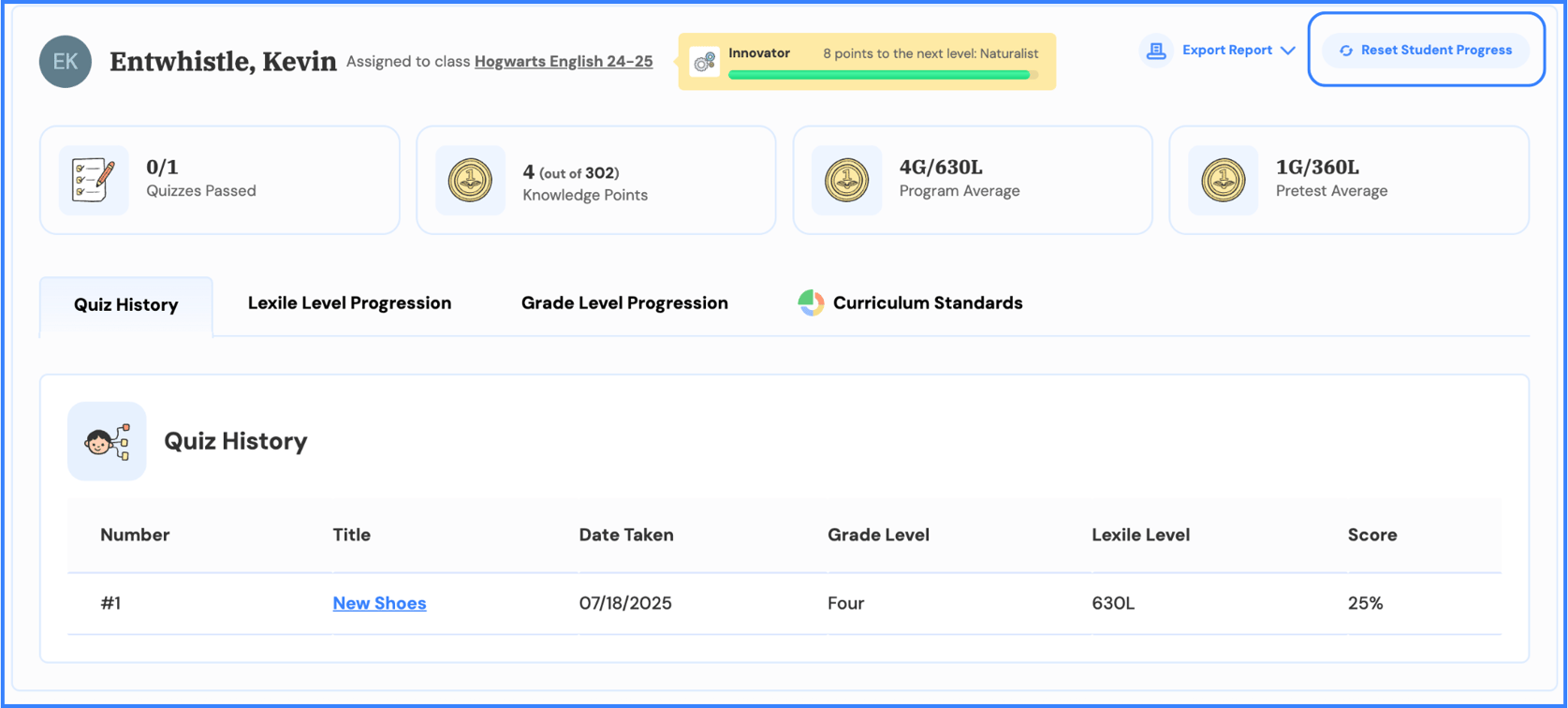Open the Grade Level Progression tab
The image size is (1568, 708).
pos(624,302)
